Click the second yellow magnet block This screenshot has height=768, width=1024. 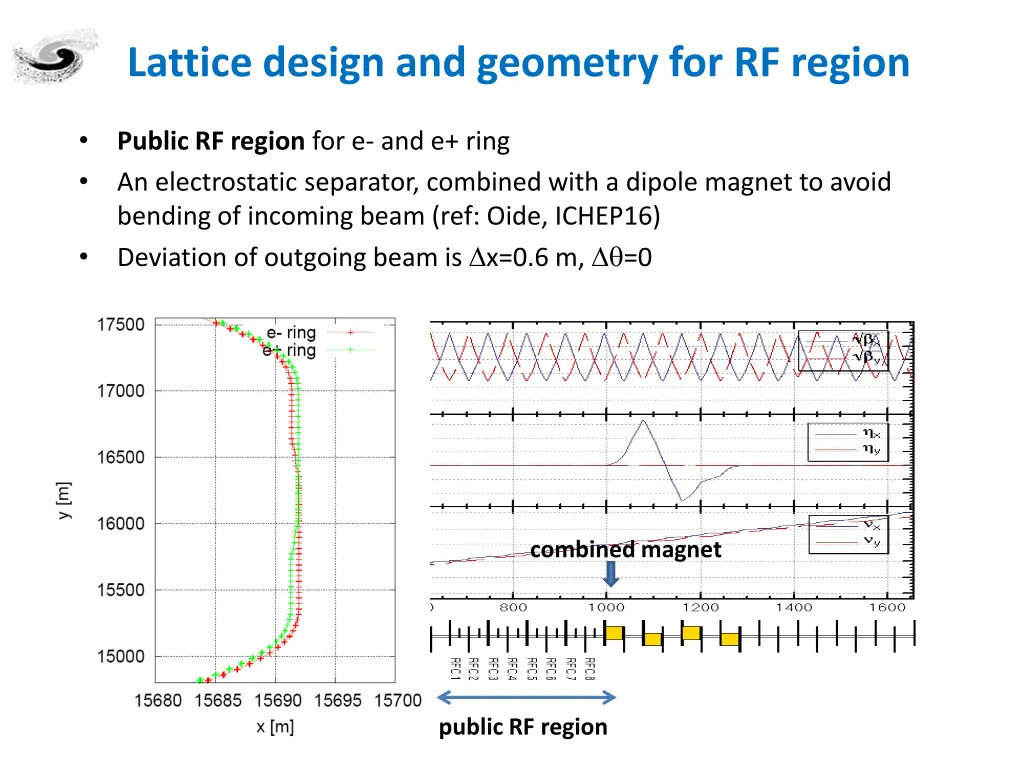[652, 639]
